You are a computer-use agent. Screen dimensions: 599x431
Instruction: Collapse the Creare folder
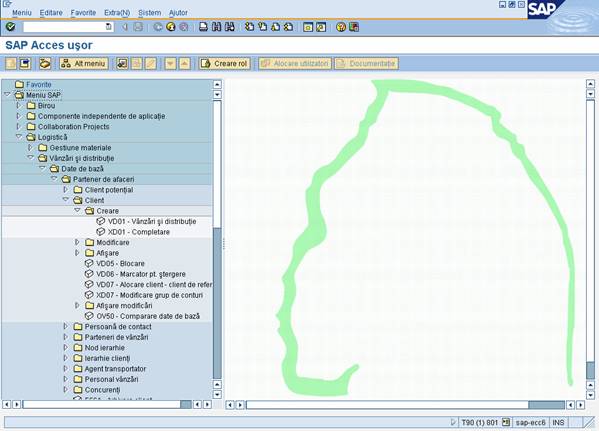(78, 210)
